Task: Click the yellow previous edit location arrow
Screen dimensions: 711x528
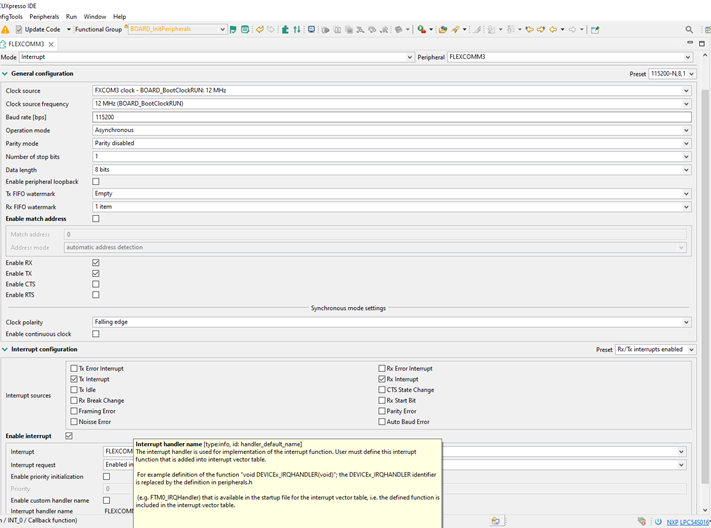Action: pos(529,29)
